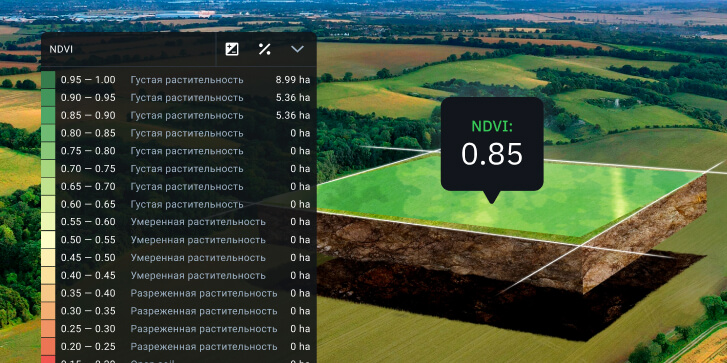Click the percent icon in NDVI header
This screenshot has height=363, width=727.
click(x=264, y=49)
